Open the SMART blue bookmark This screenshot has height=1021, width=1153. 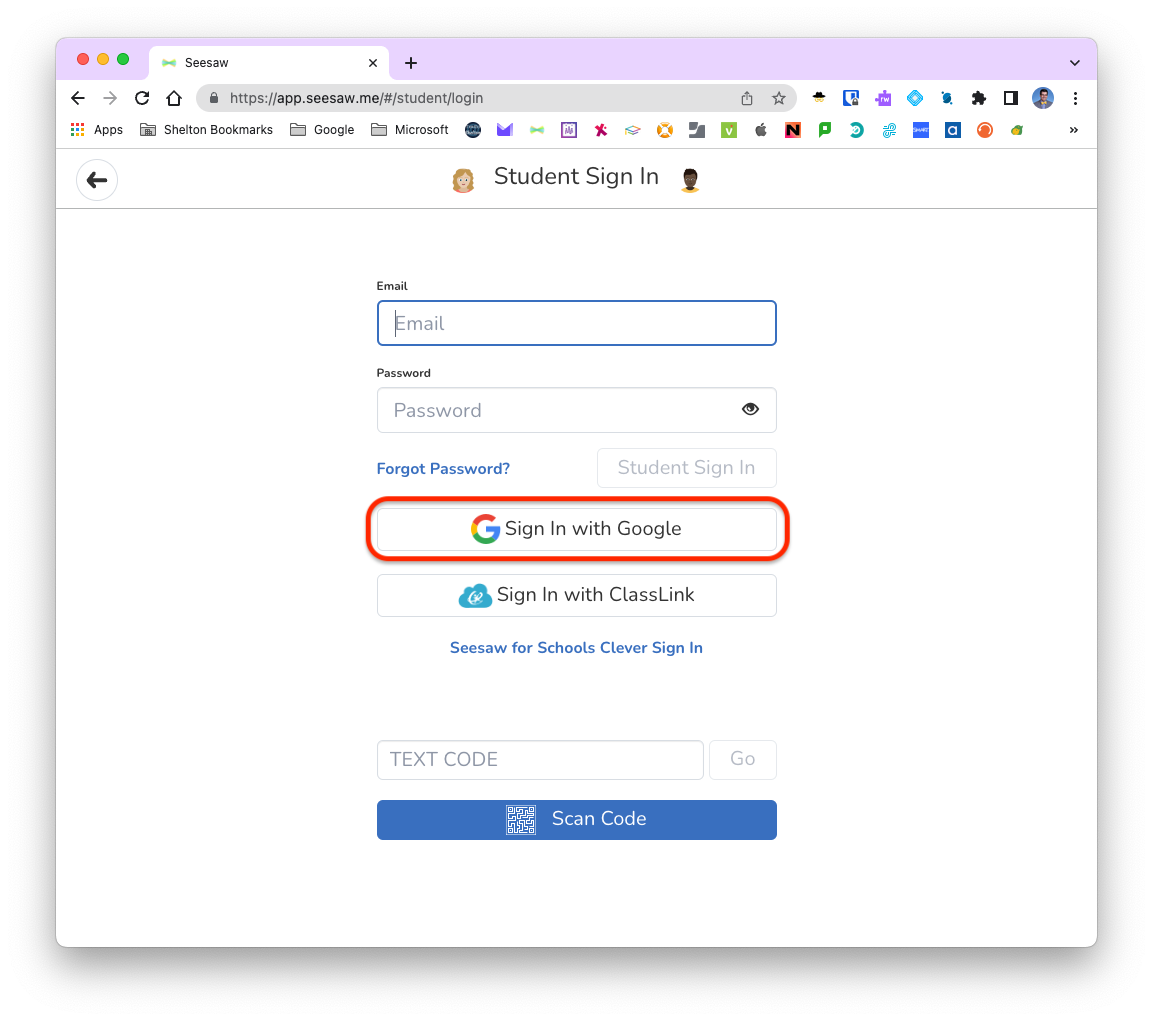(x=921, y=130)
